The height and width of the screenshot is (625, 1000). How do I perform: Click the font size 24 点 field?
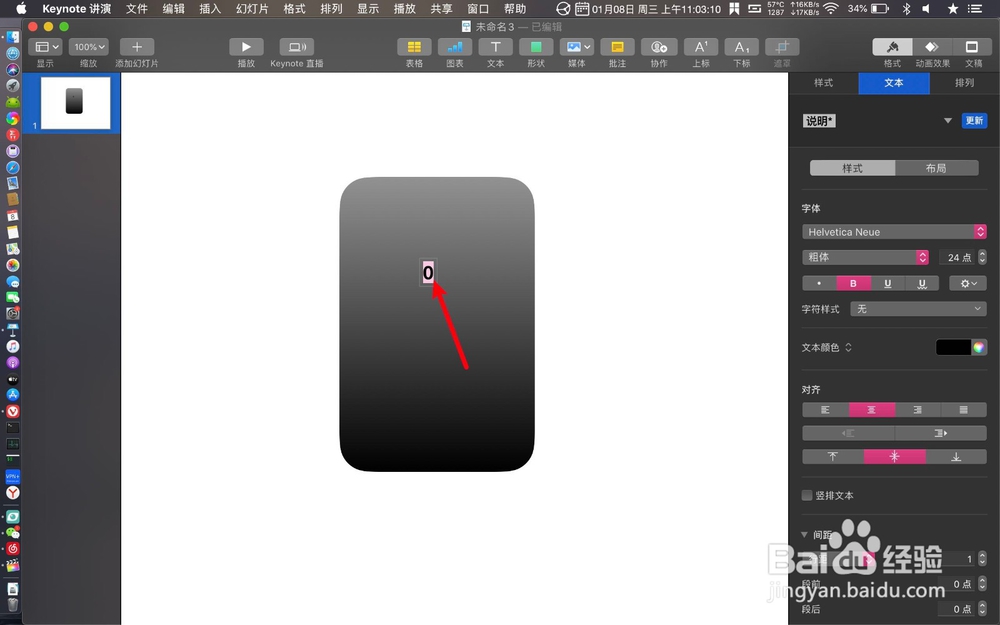958,257
